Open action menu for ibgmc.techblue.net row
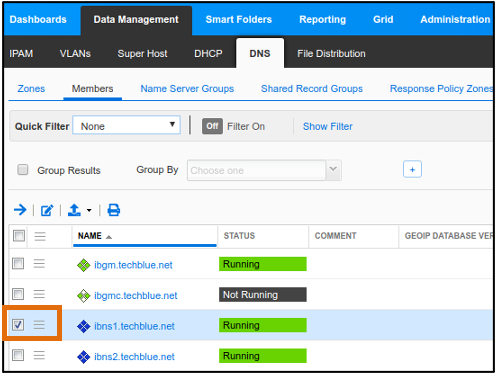Screen dimensions: 496x376 (x=39, y=294)
